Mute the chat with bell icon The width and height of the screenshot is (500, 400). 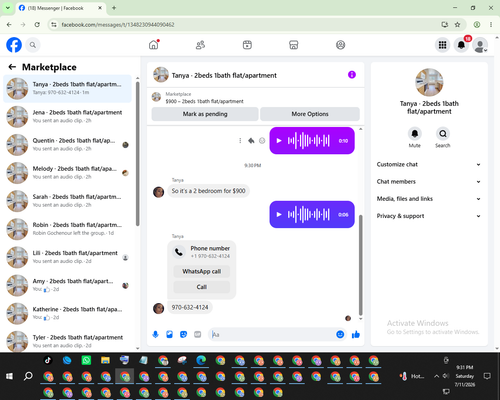click(415, 134)
